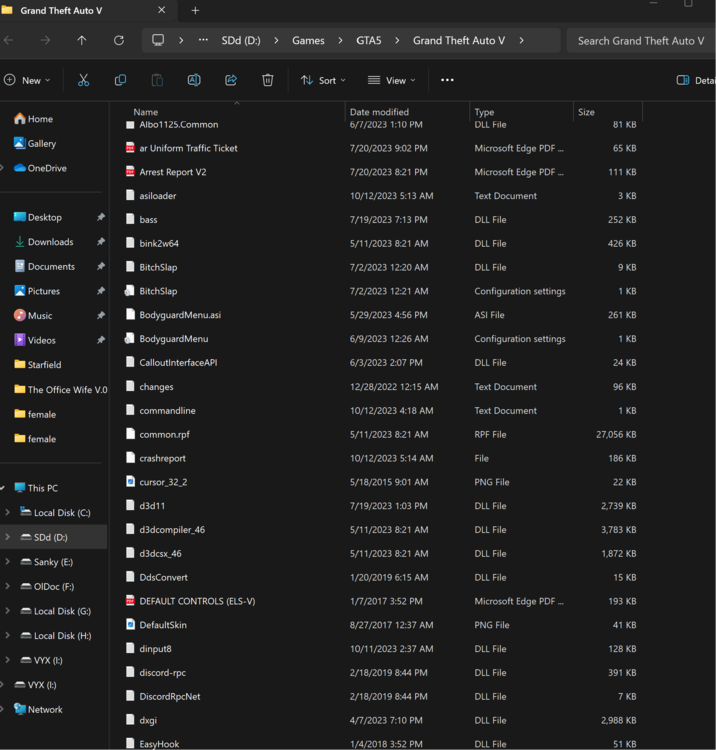Click PDF icon of ar Uniform Traffic Ticket

point(130,147)
